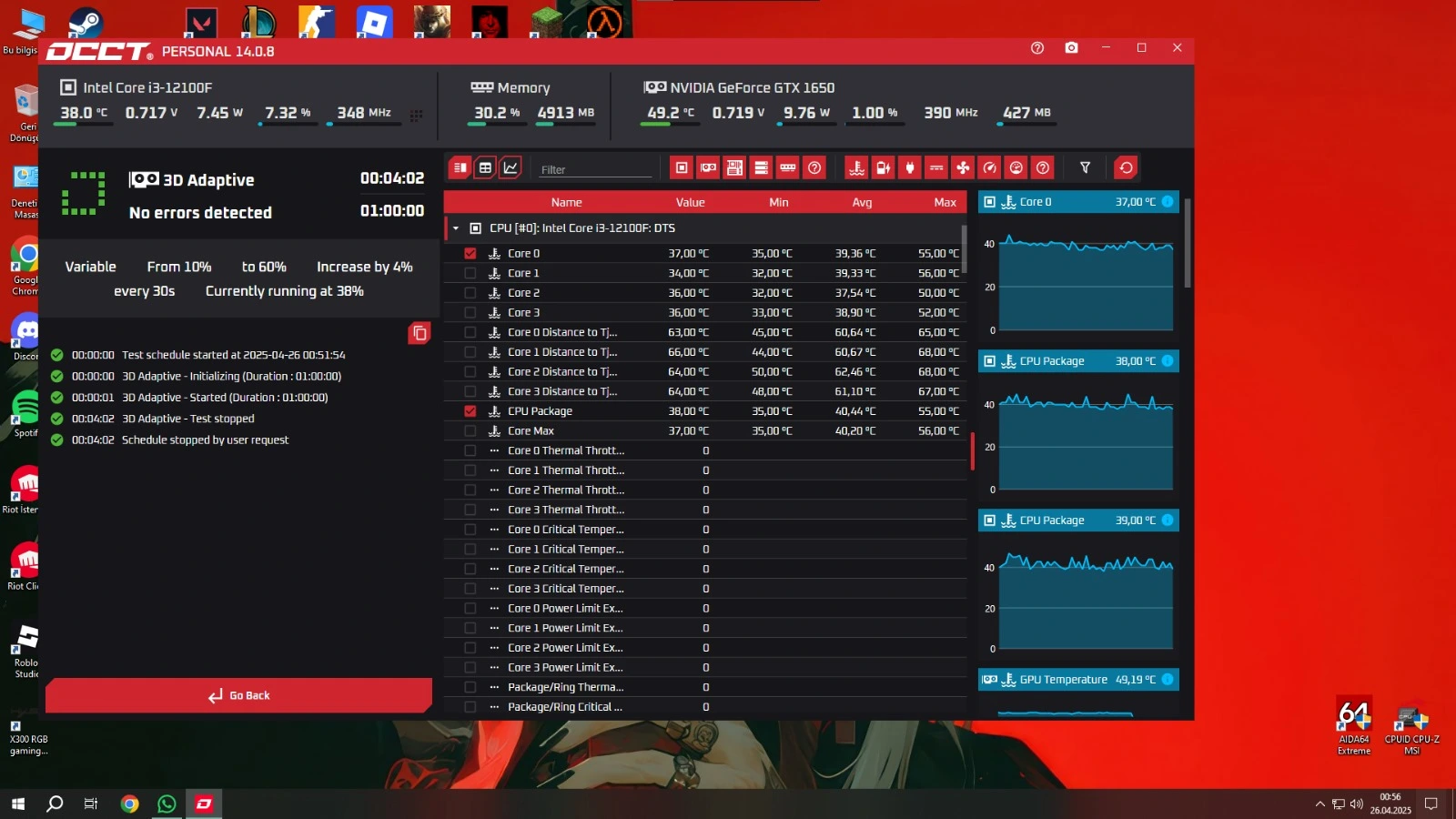Switch monitoring to graph view icon
1456x819 pixels.
pyautogui.click(x=511, y=167)
